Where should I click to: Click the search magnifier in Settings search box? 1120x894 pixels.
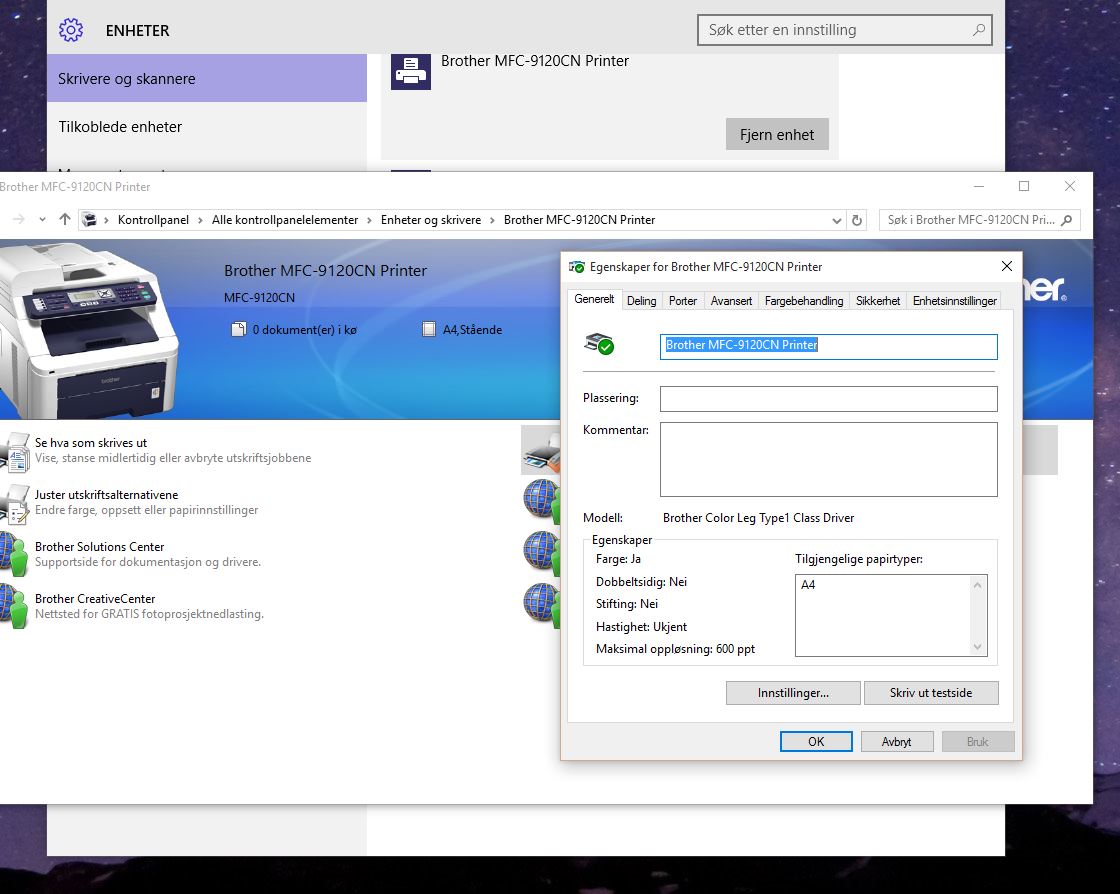point(979,30)
